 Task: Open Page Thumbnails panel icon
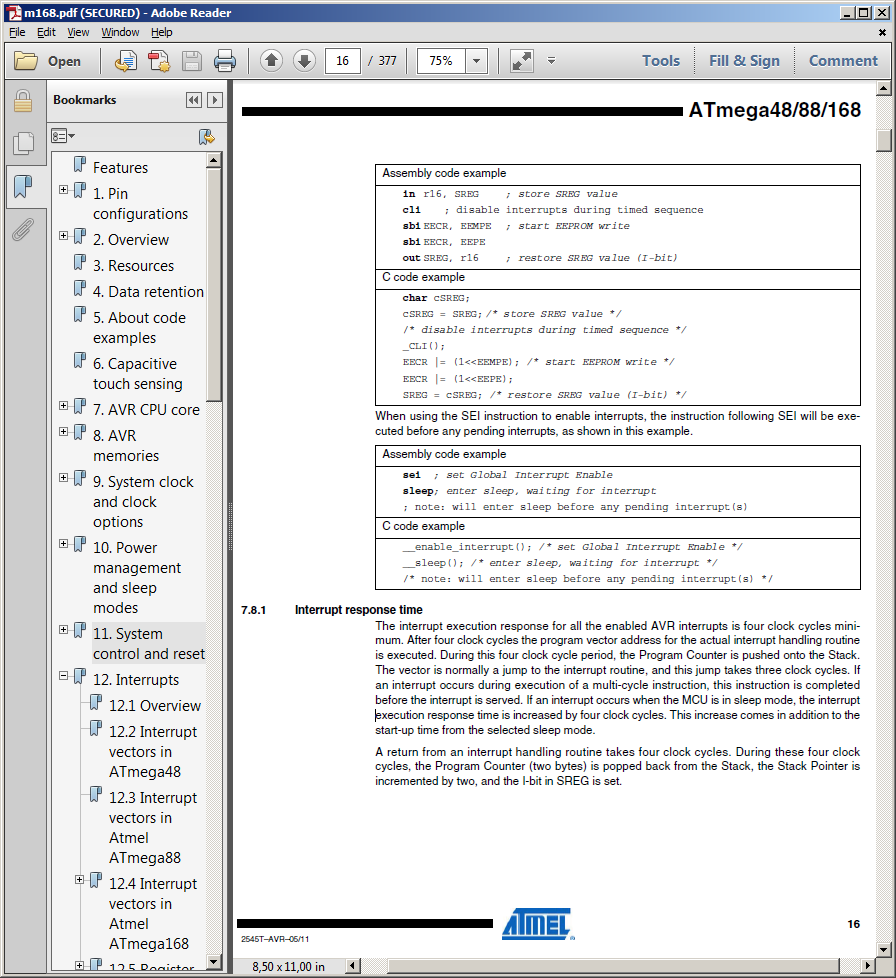(x=23, y=143)
